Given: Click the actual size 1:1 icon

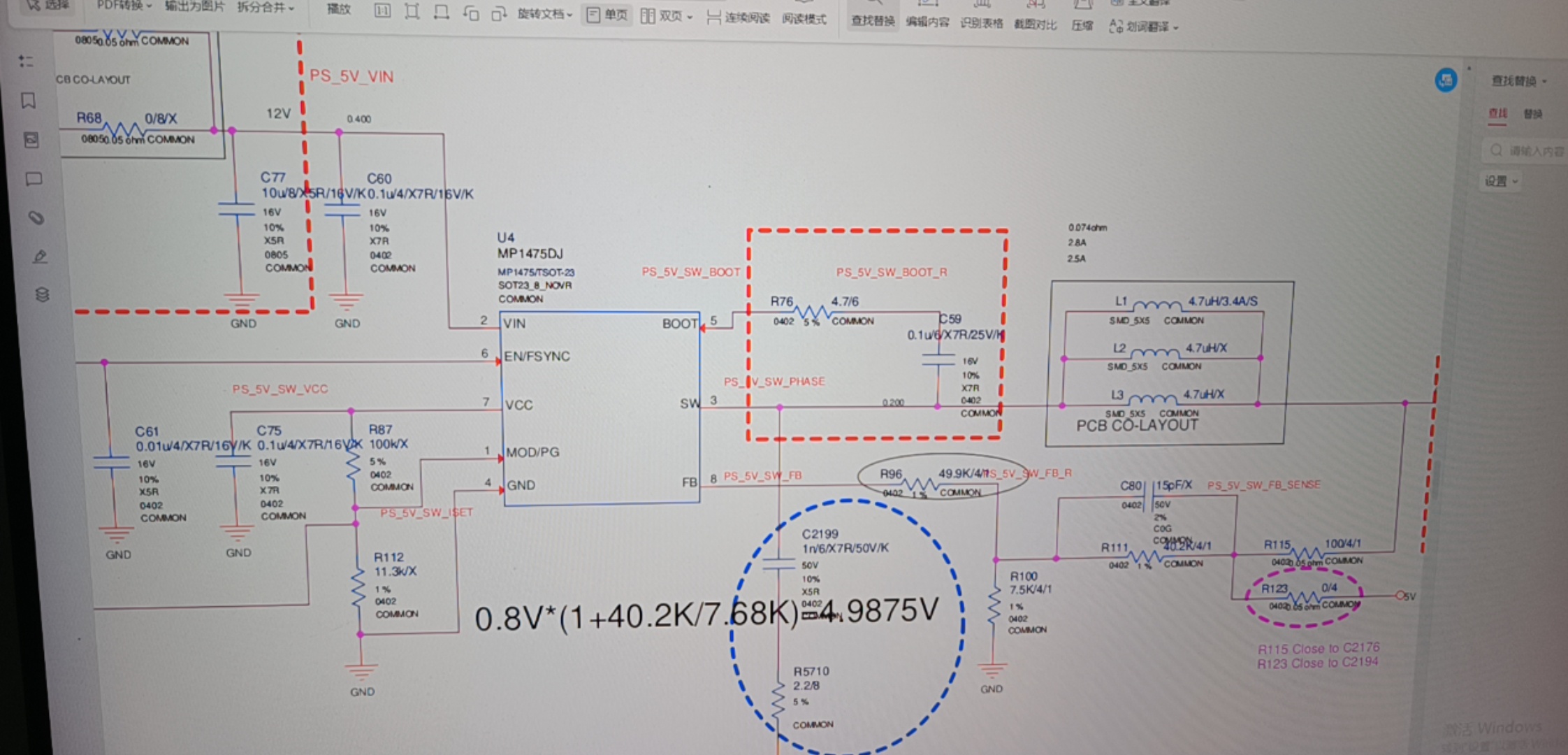Looking at the screenshot, I should point(382,10).
